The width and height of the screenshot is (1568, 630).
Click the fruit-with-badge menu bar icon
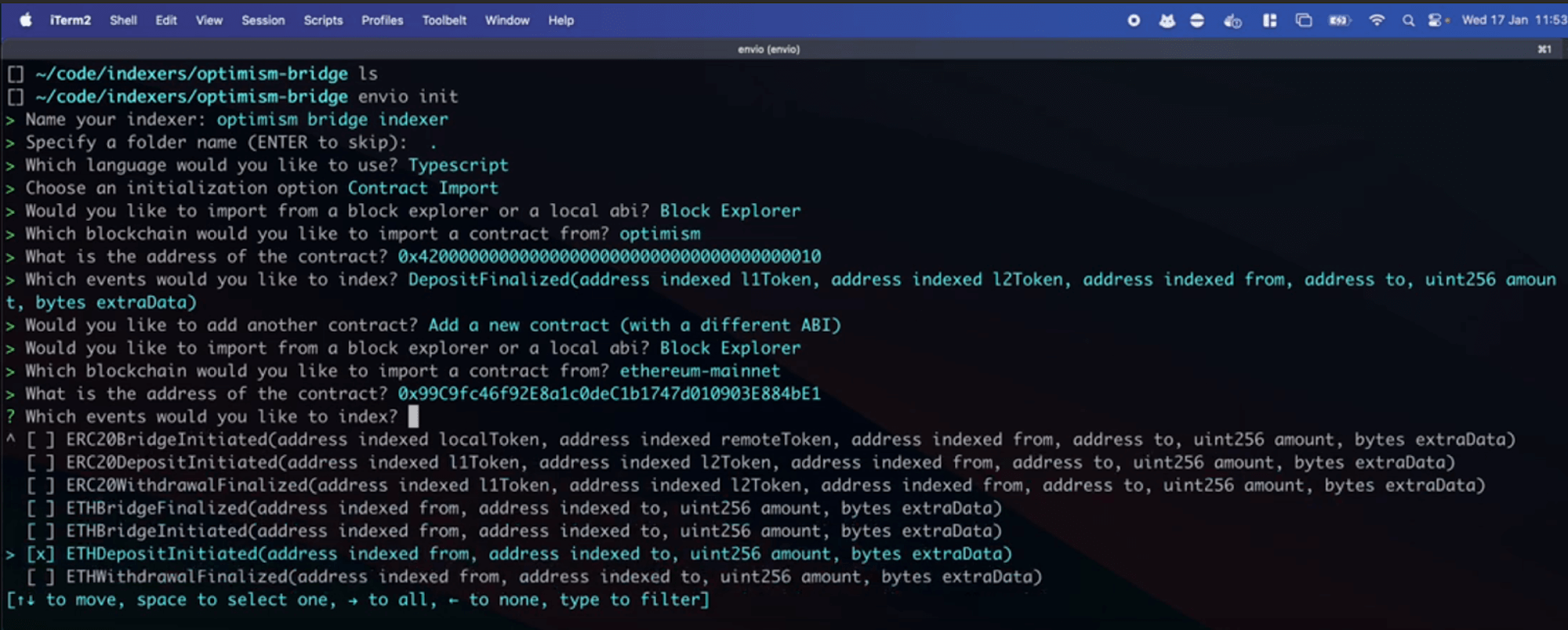coord(1232,20)
